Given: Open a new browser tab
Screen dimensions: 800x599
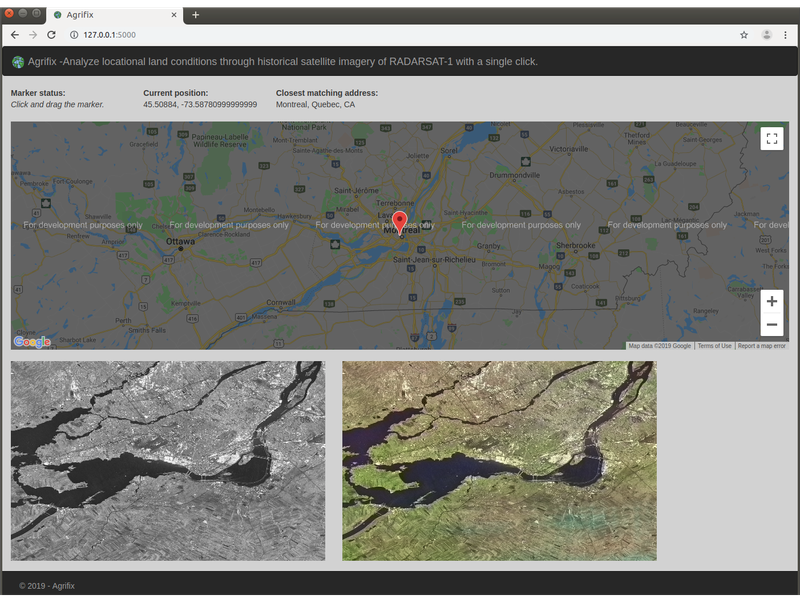Looking at the screenshot, I should coord(196,15).
